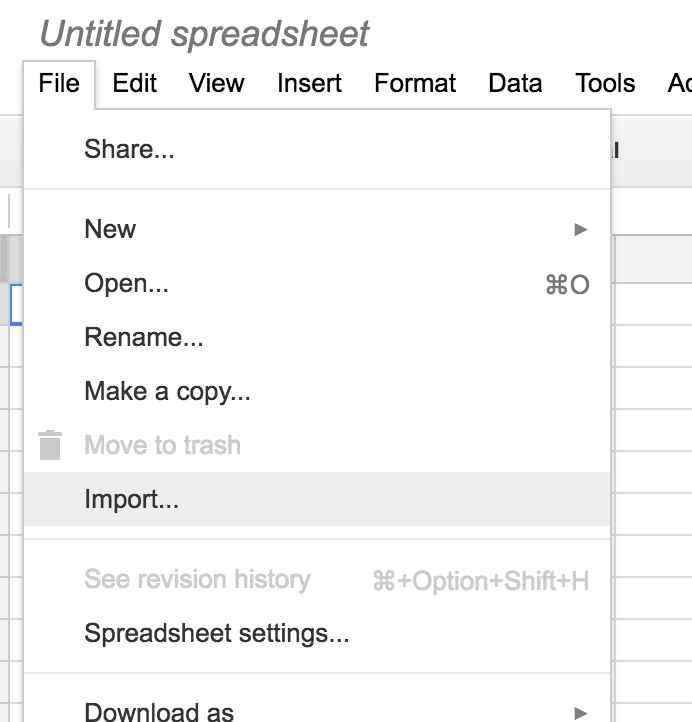Close the open File menu
The image size is (692, 722).
(x=59, y=83)
